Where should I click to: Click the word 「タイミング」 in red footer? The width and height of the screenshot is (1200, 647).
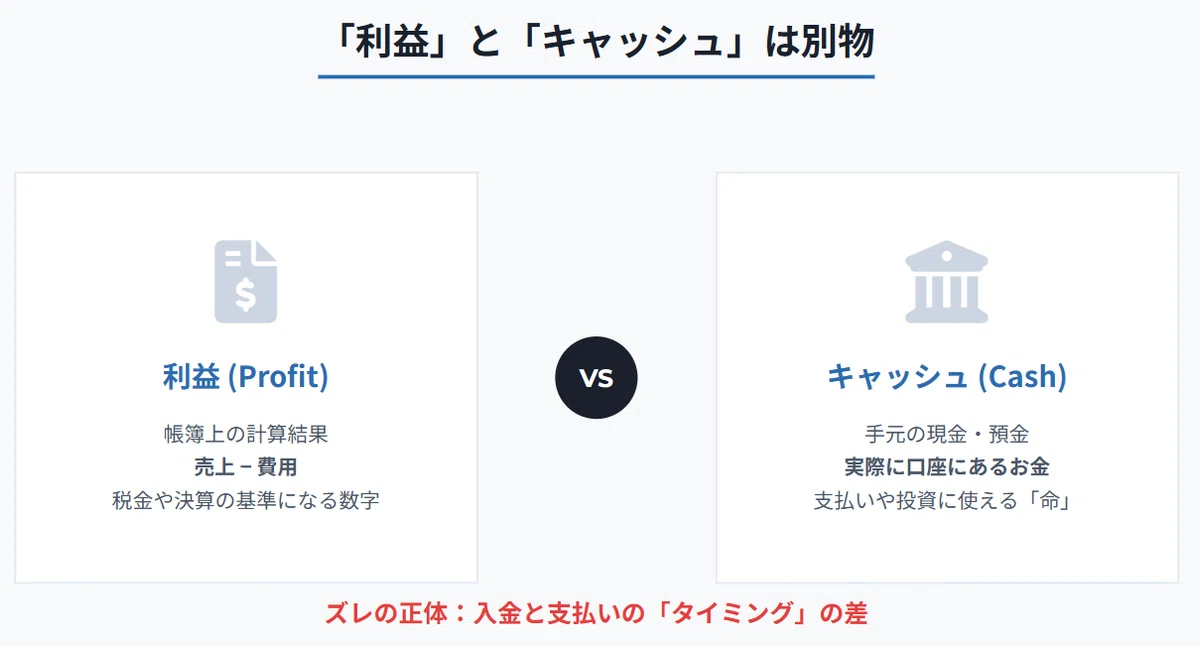click(x=716, y=614)
